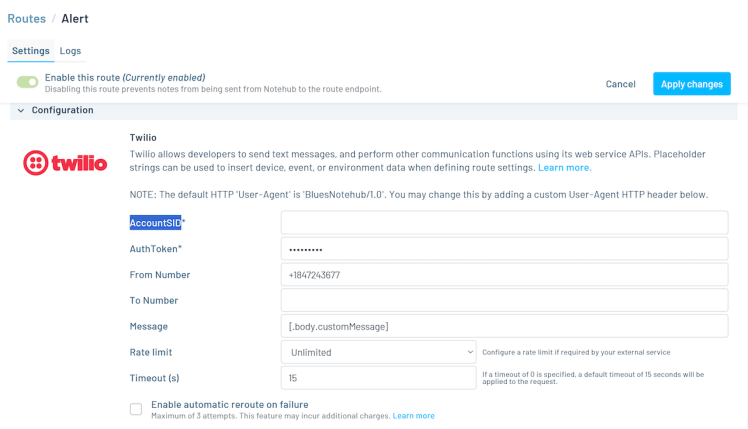748x429 pixels.
Task: Open the Rate limit dropdown
Action: point(378,352)
